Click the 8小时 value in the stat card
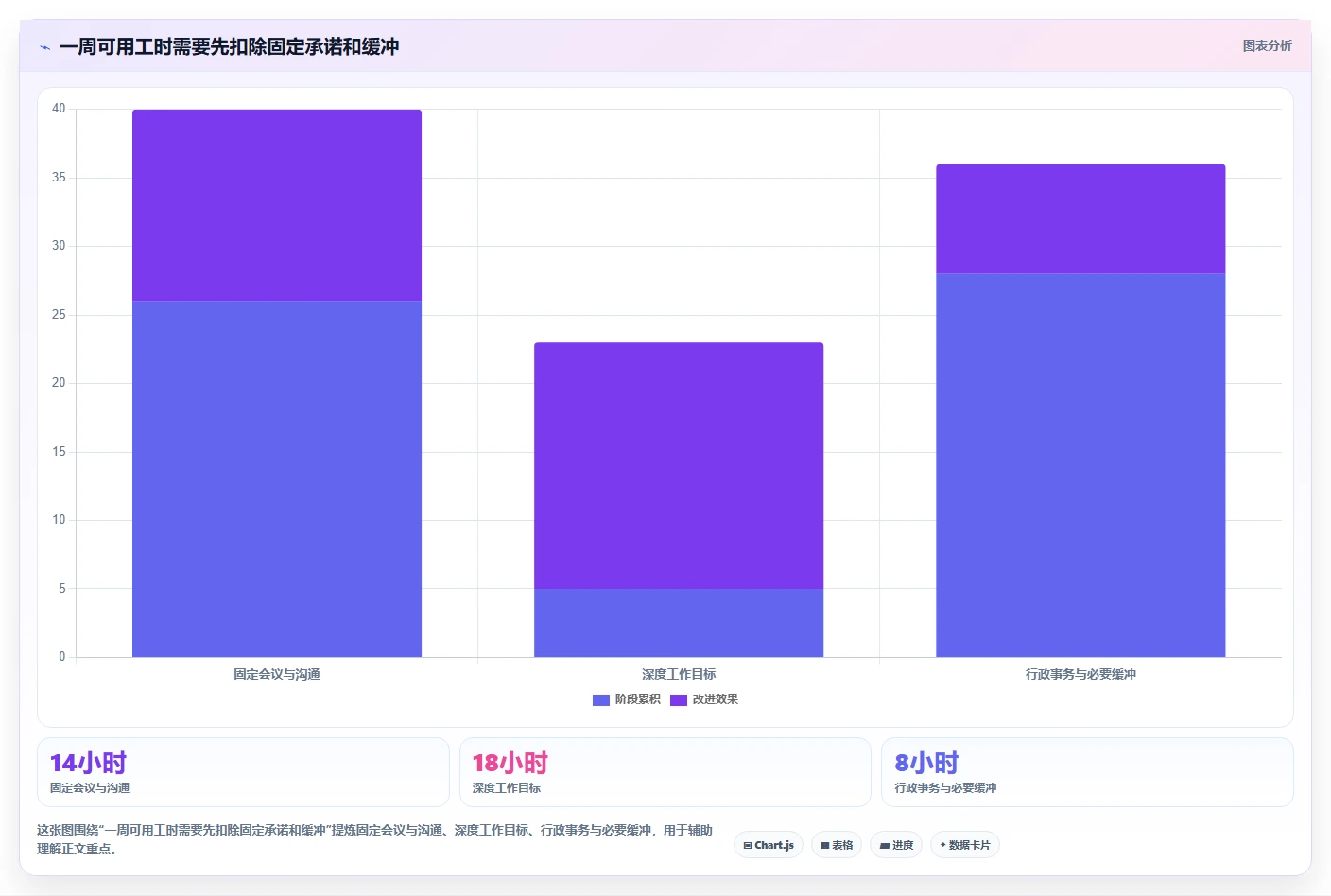Image resolution: width=1331 pixels, height=896 pixels. pyautogui.click(x=926, y=763)
